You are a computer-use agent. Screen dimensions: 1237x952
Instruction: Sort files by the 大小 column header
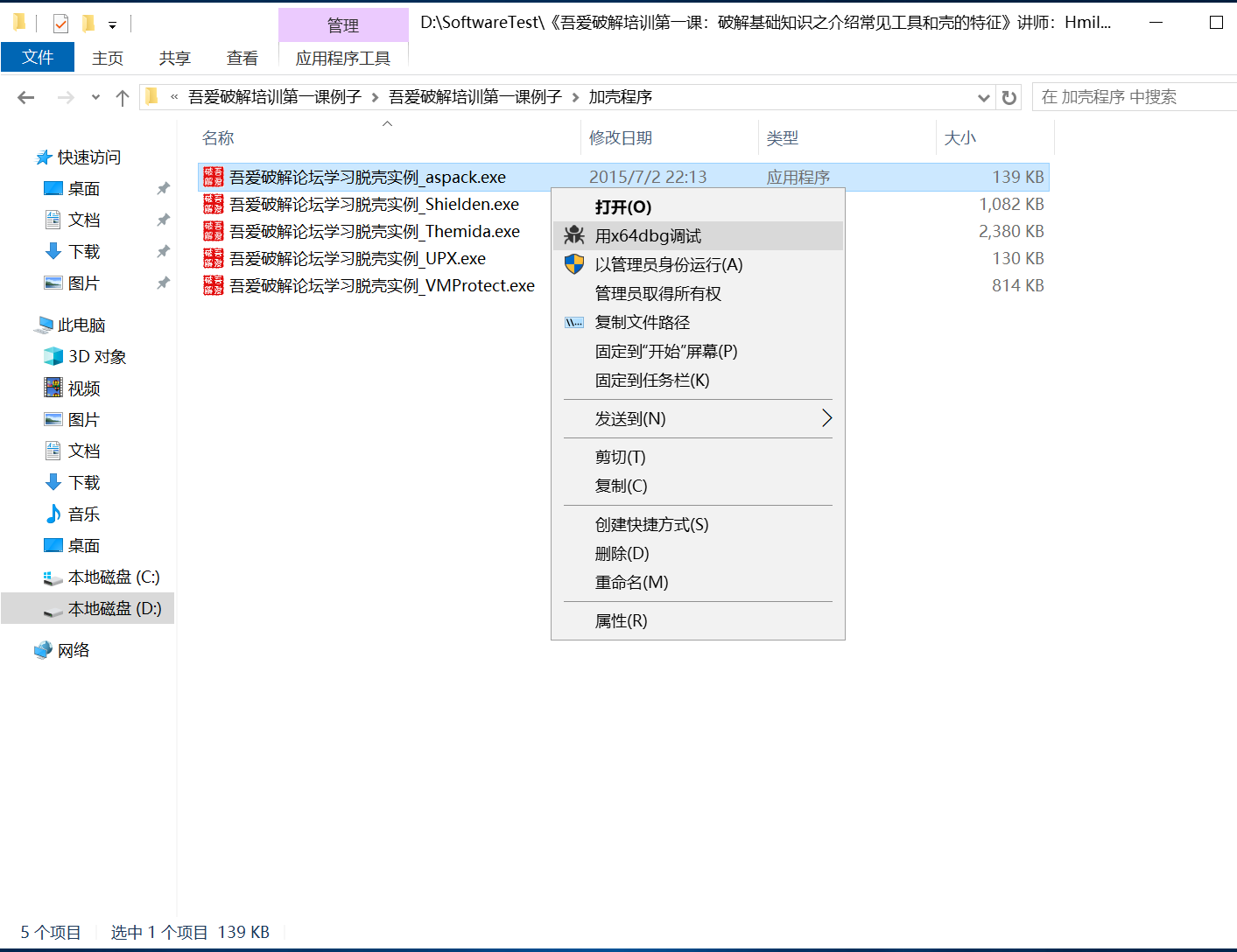(x=960, y=137)
